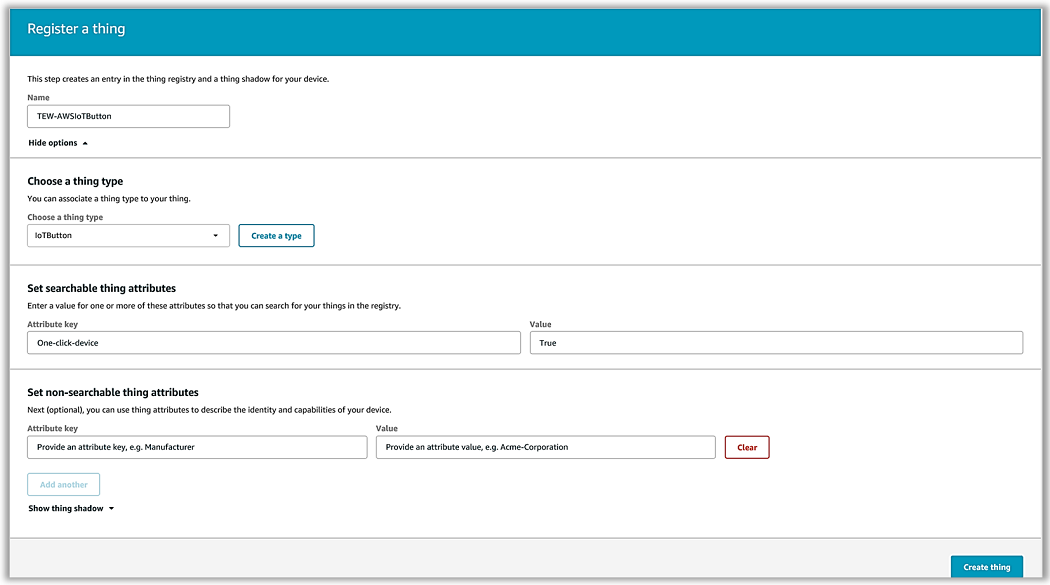Click the attribute key field with One-click-device
Image resolution: width=1050 pixels, height=585 pixels.
pos(273,343)
